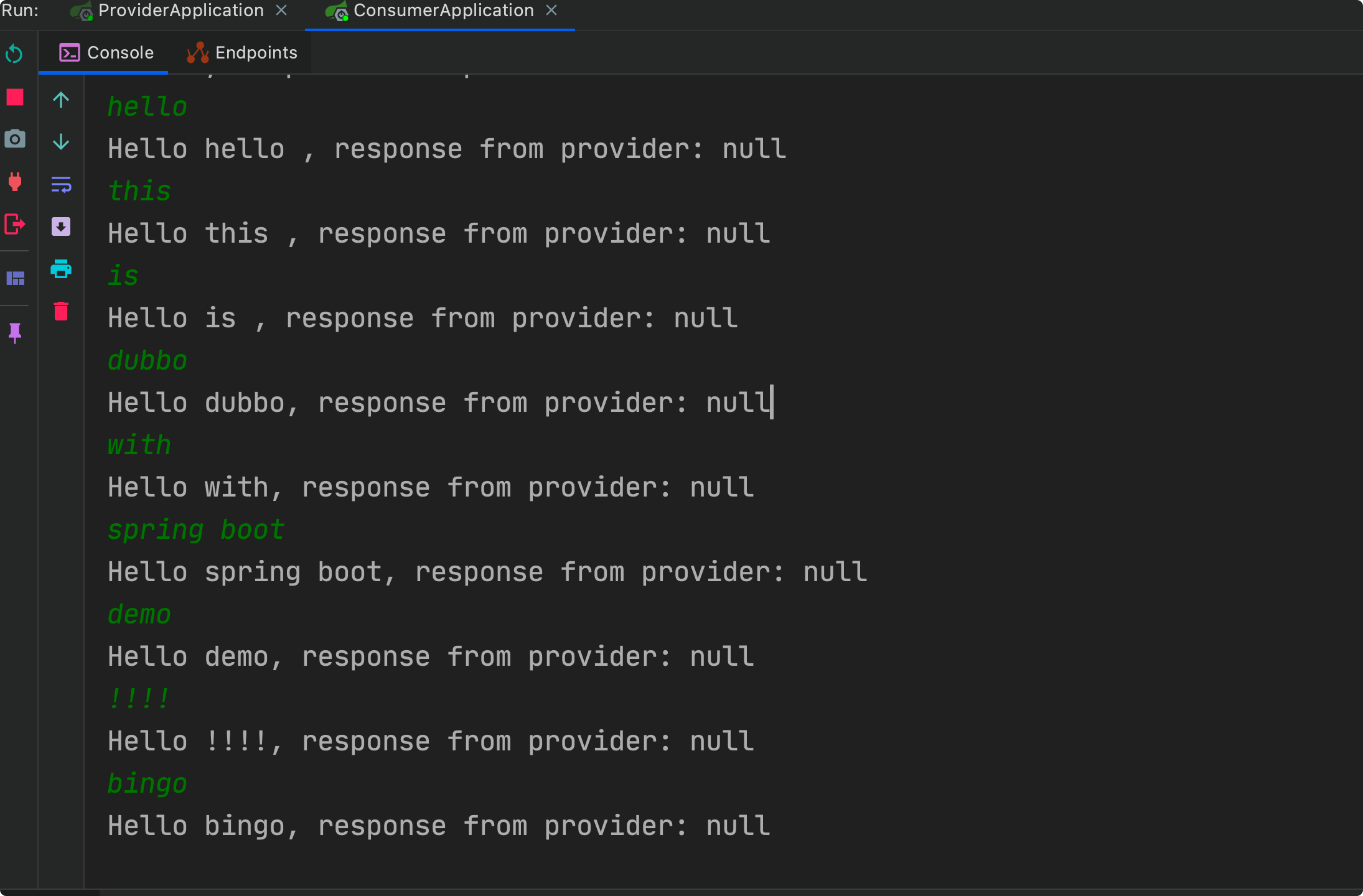Click the 'Run:' tool window label
The height and width of the screenshot is (896, 1363).
tap(20, 11)
